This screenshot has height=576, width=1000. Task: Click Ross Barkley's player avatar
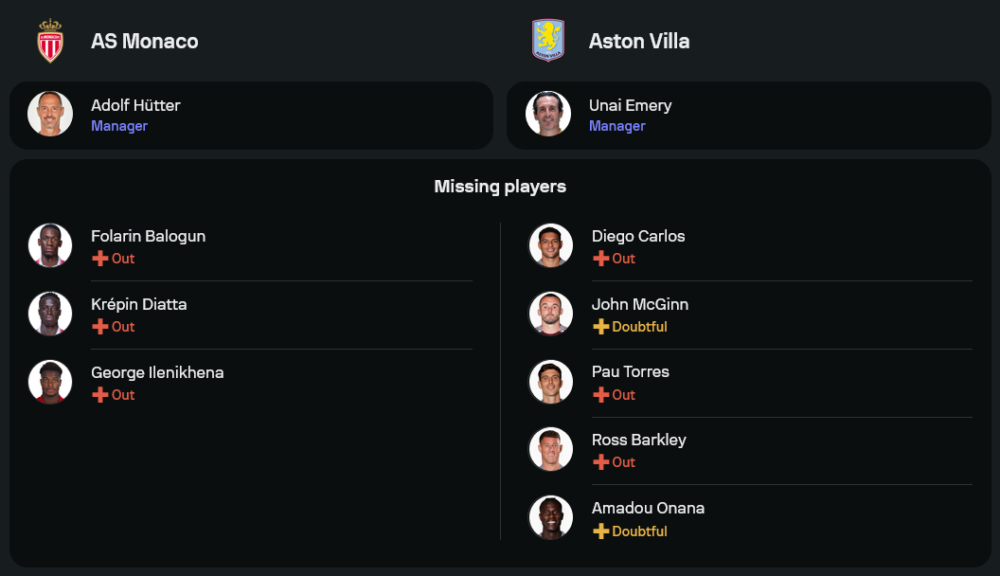[x=551, y=449]
